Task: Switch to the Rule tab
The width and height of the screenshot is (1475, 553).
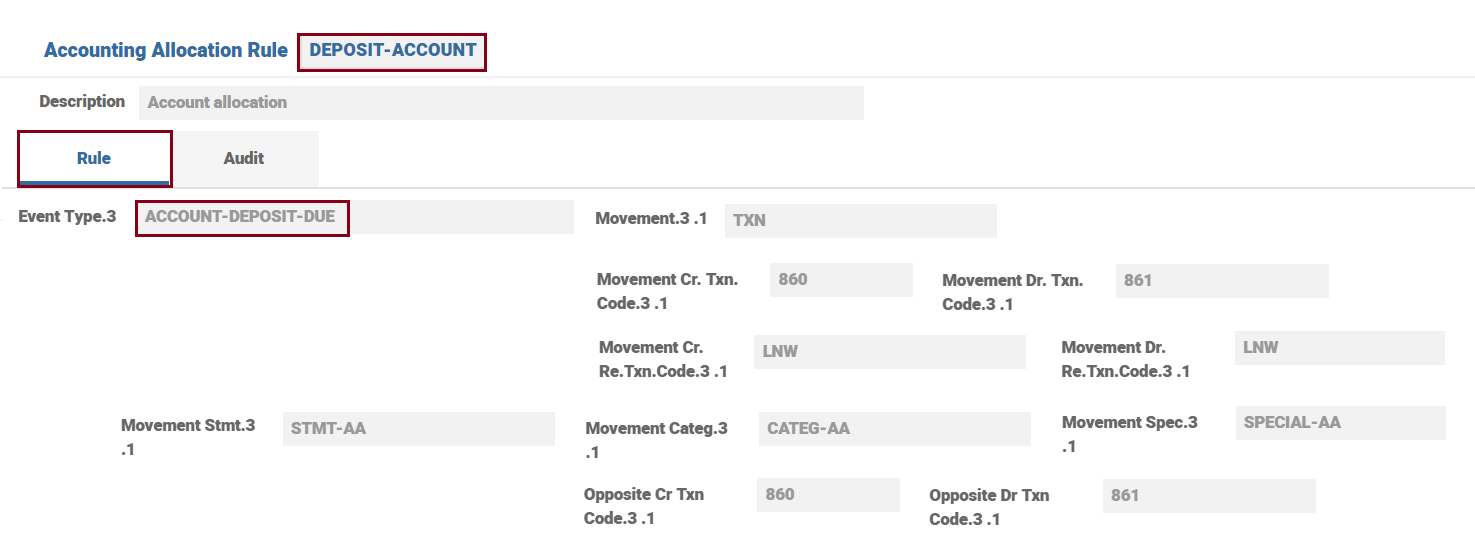Action: click(x=94, y=158)
